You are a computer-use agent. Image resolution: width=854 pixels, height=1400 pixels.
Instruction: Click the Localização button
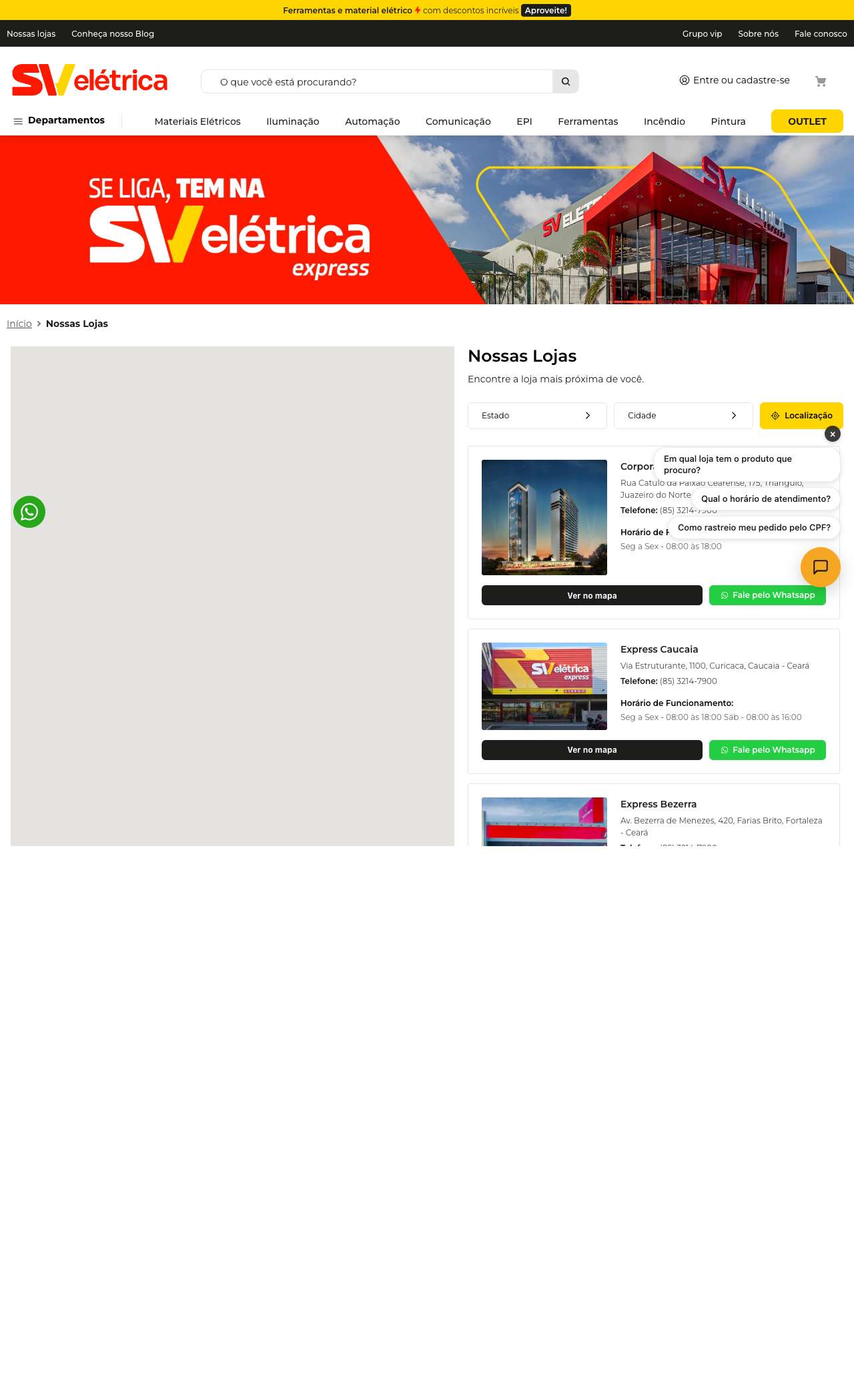click(x=801, y=416)
